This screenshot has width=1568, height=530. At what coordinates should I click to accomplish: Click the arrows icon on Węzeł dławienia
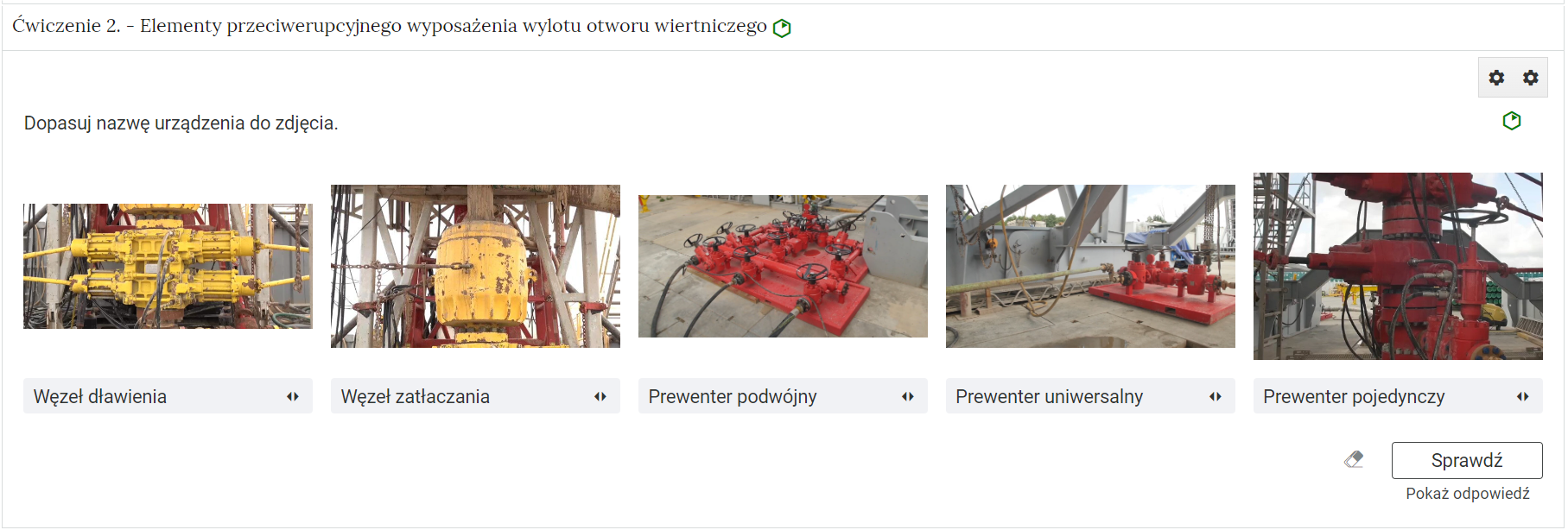point(293,396)
